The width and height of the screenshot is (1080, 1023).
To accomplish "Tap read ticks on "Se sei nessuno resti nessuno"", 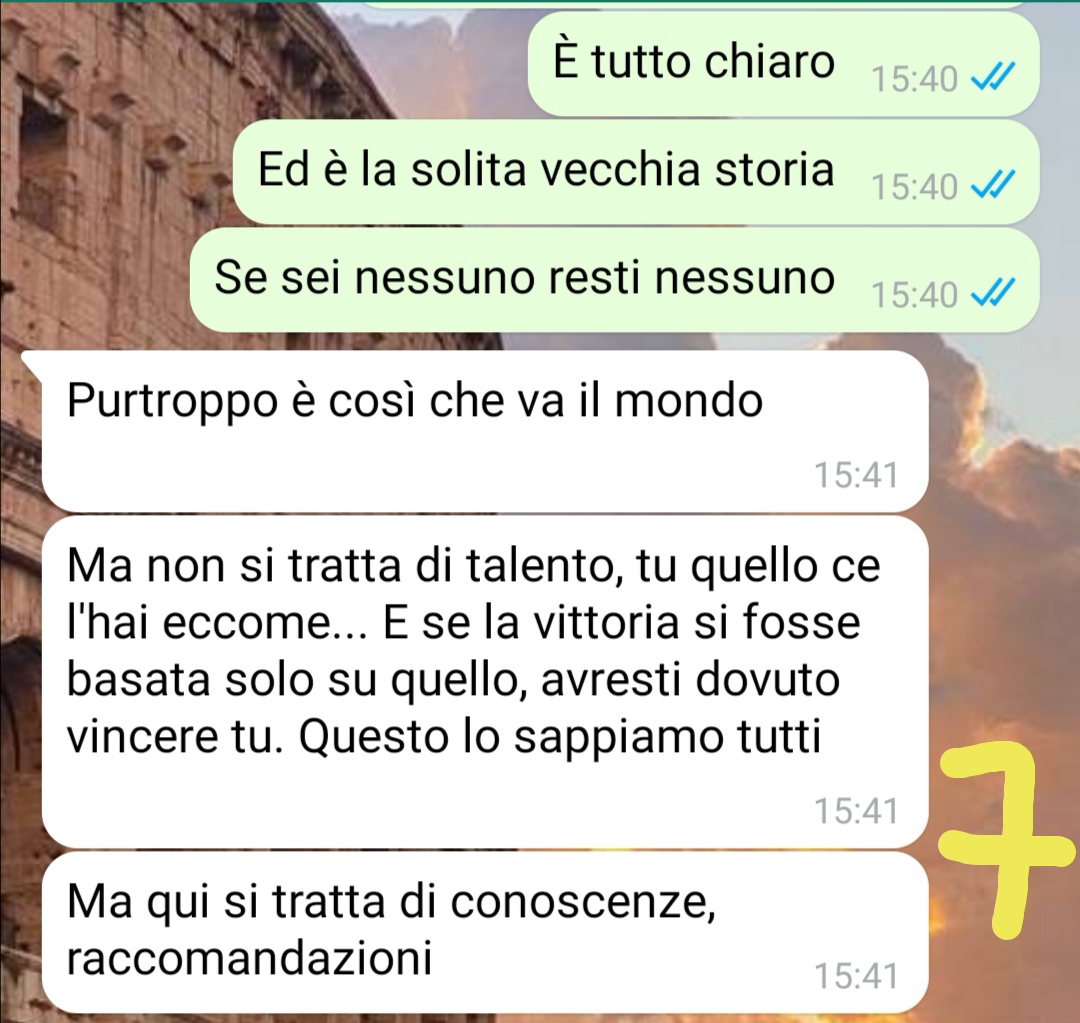I will (993, 293).
